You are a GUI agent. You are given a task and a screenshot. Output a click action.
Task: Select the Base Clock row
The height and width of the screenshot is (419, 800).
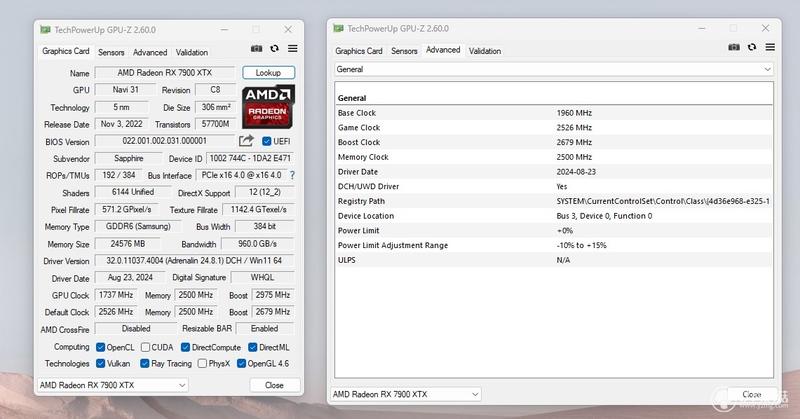coord(554,113)
